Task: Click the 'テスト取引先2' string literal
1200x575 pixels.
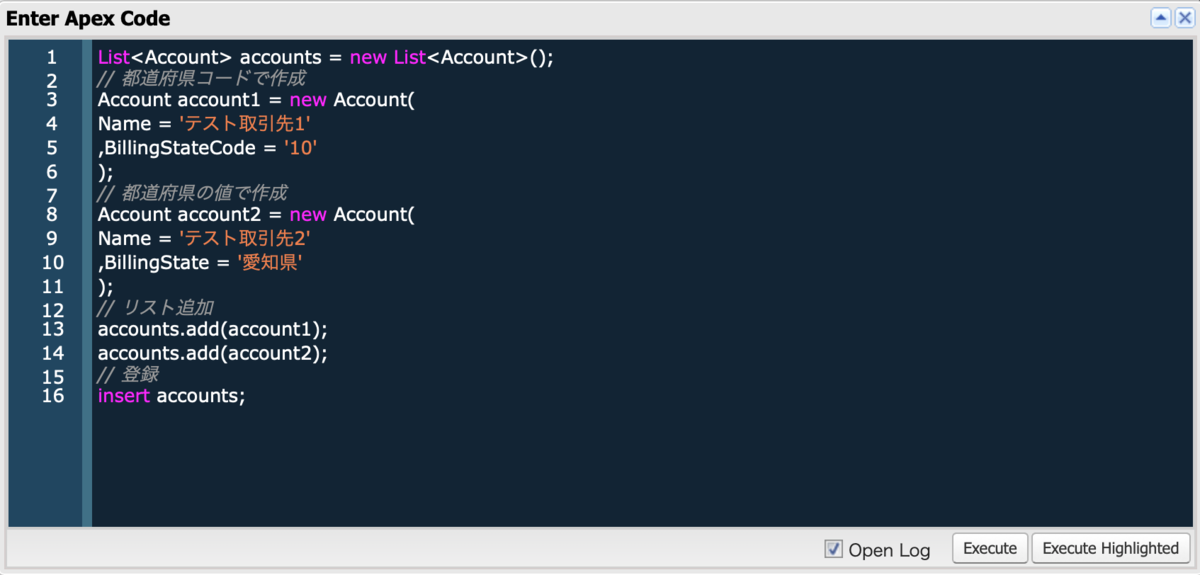Action: click(x=245, y=238)
